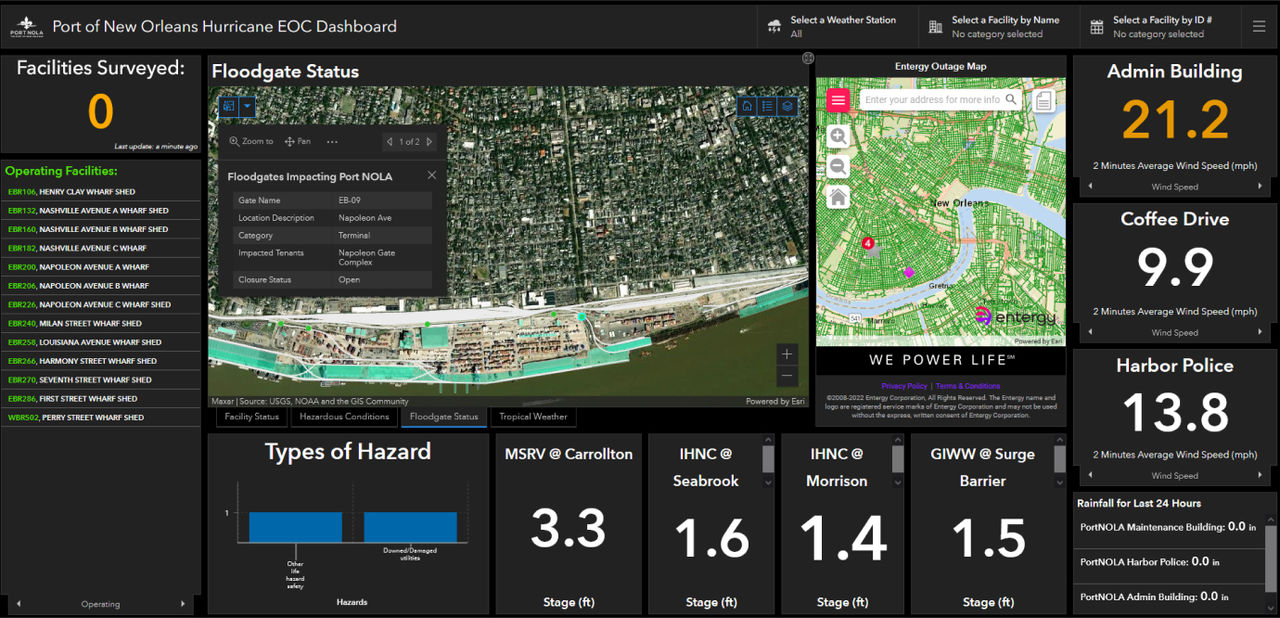Click the Entergy map home icon

point(838,197)
